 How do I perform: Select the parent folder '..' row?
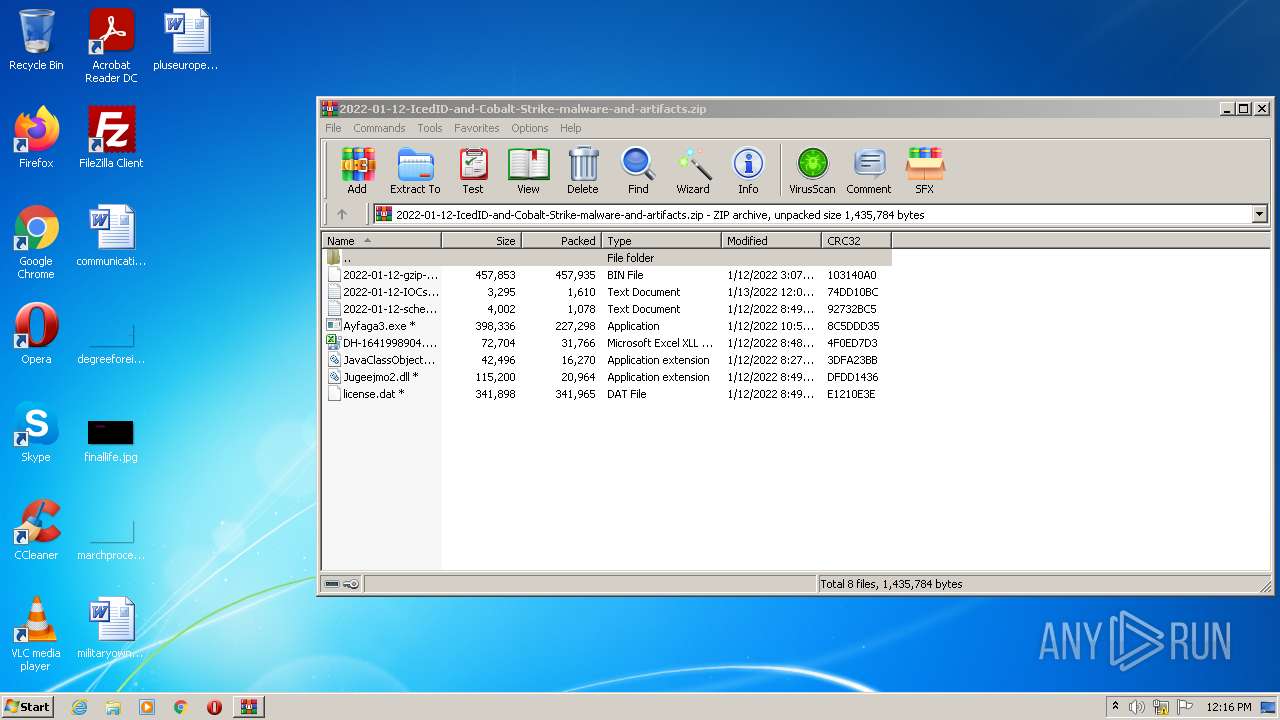pos(607,258)
